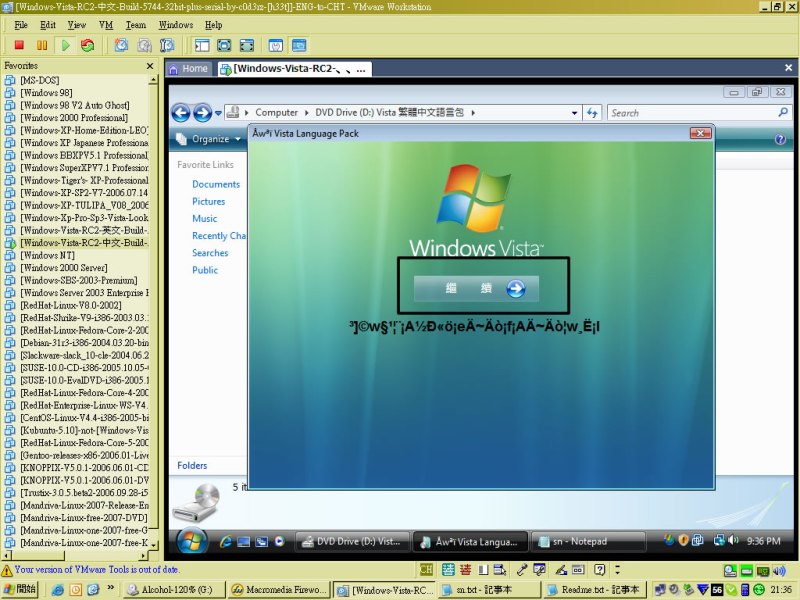800x600 pixels.
Task: Open the View menu
Action: point(77,25)
